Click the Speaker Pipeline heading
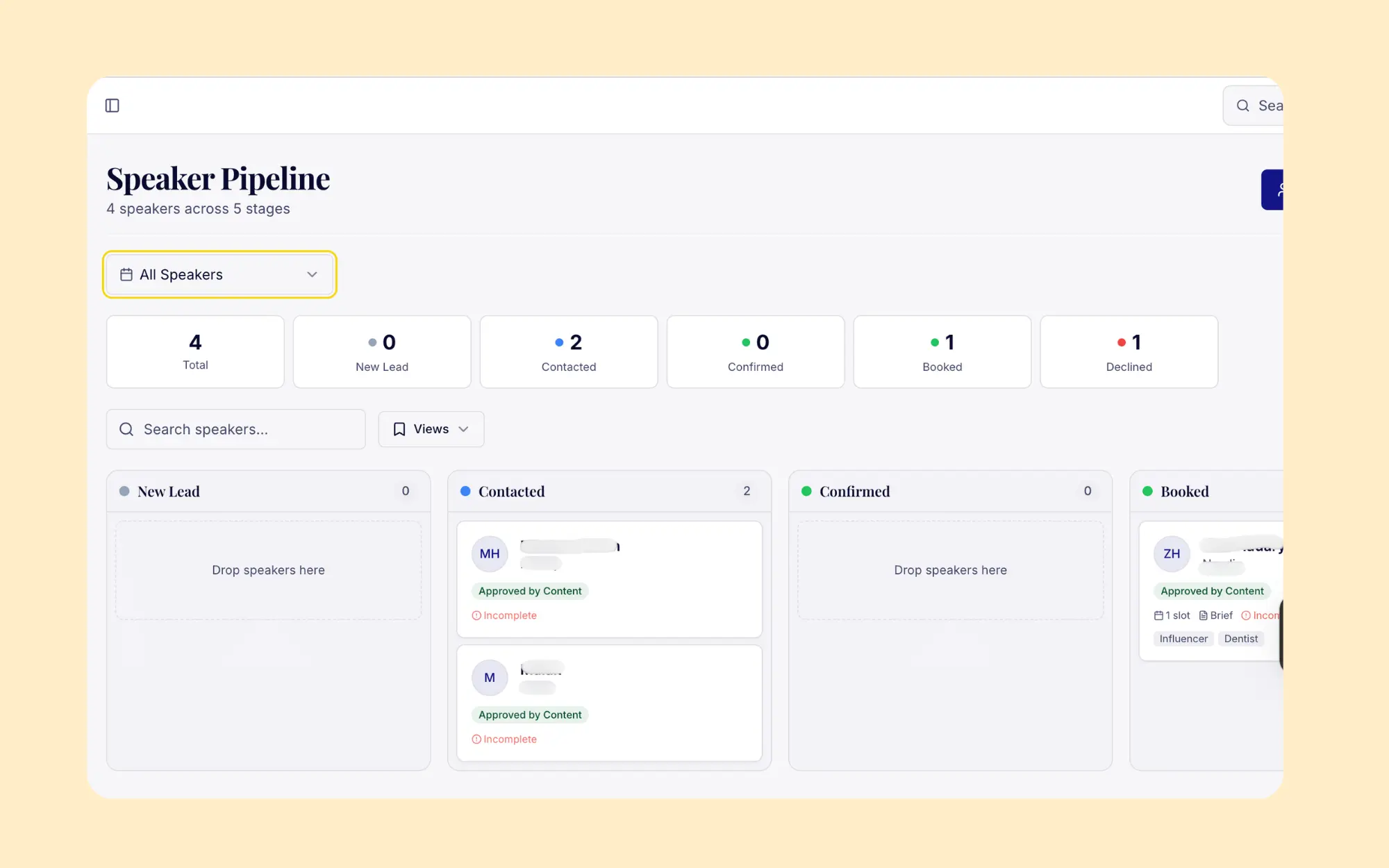Viewport: 1389px width, 868px height. [x=218, y=178]
